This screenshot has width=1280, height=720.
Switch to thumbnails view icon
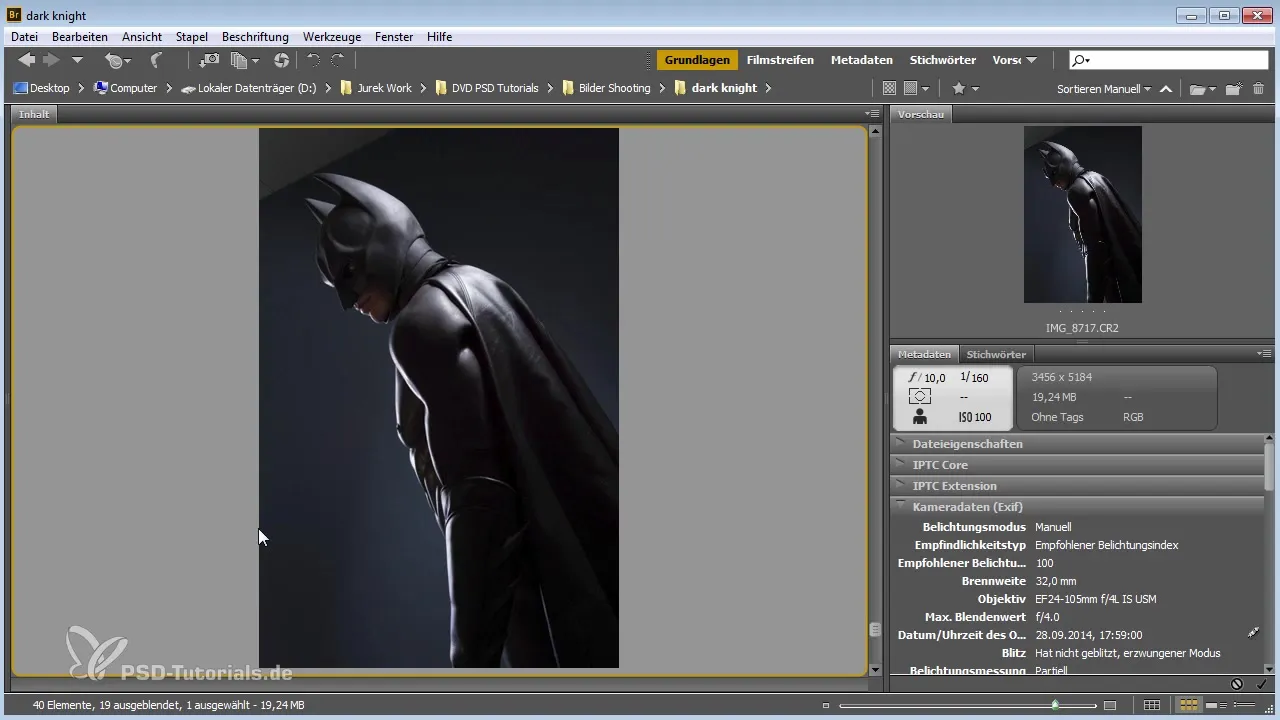[x=1188, y=706]
